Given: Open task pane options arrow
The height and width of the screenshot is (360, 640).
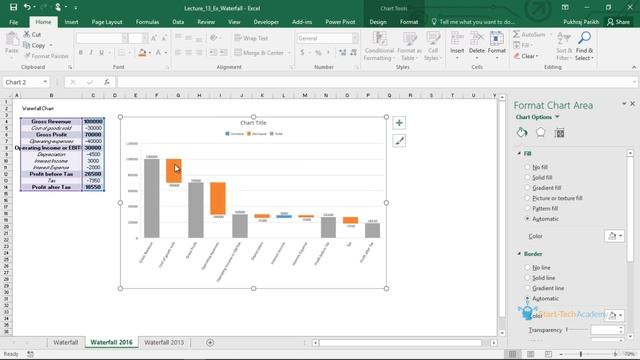Looking at the screenshot, I should point(624,104).
